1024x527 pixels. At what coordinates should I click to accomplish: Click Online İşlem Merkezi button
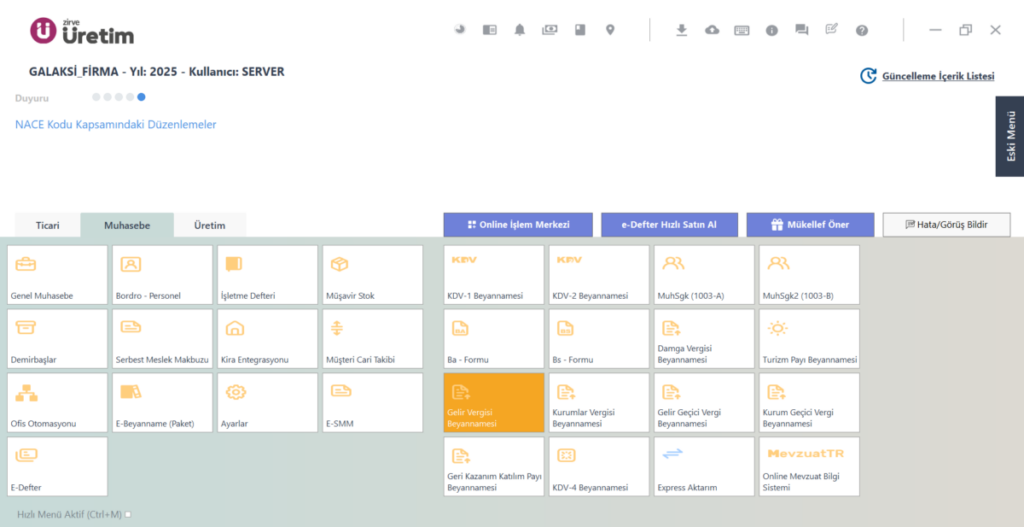pyautogui.click(x=518, y=225)
